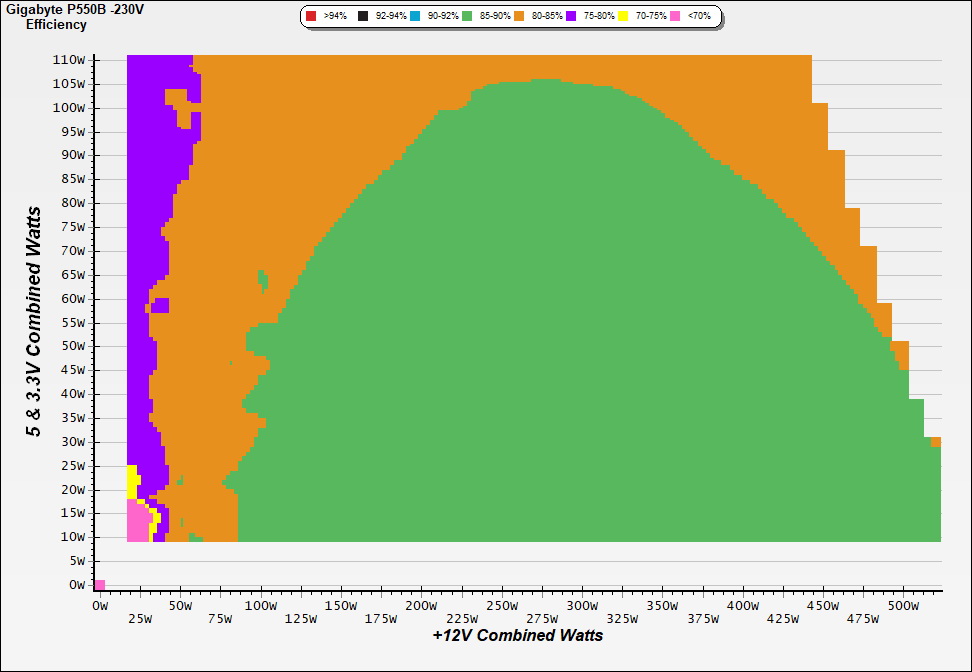This screenshot has height=672, width=972.
Task: Click the 5 & 3.3V Combined Watts axis title
Action: (x=35, y=322)
